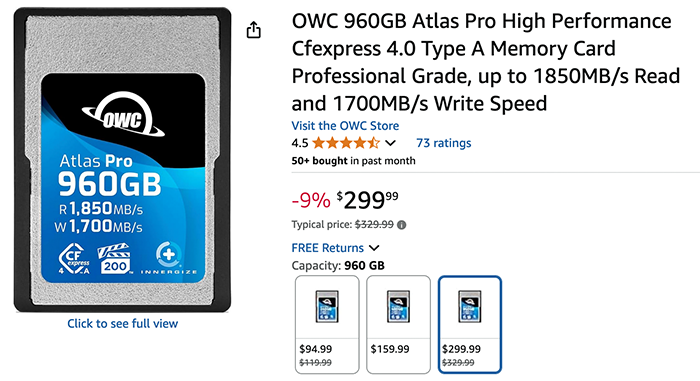Click the 'Click to see full view' link
This screenshot has width=700, height=381.
(x=123, y=323)
